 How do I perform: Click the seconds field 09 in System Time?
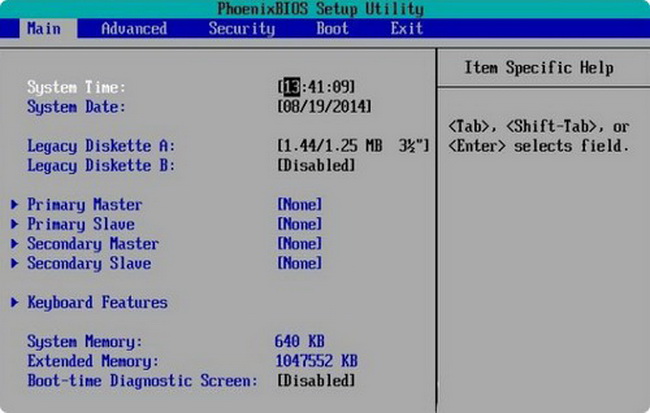point(341,87)
